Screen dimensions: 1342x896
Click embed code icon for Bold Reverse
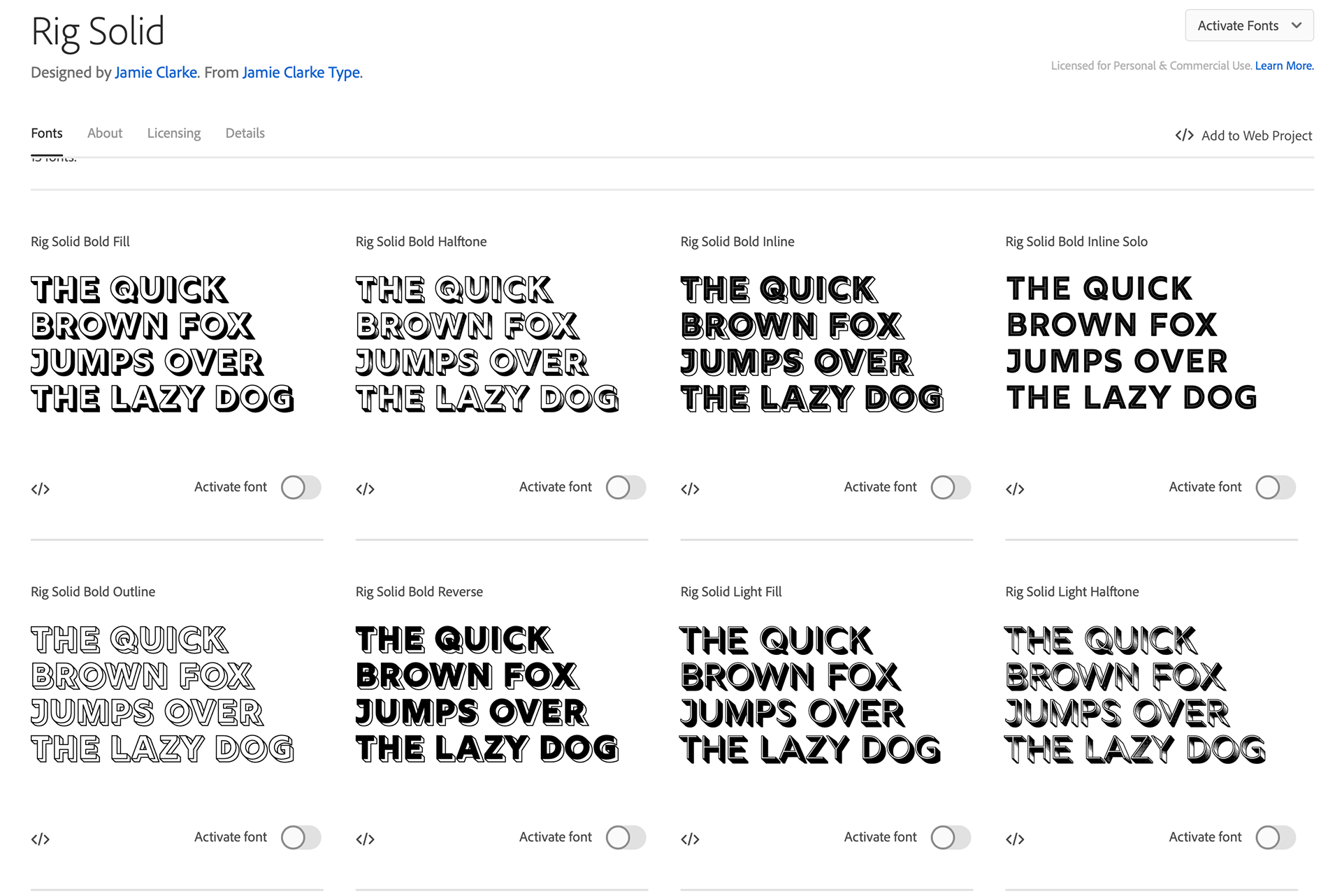(x=366, y=839)
